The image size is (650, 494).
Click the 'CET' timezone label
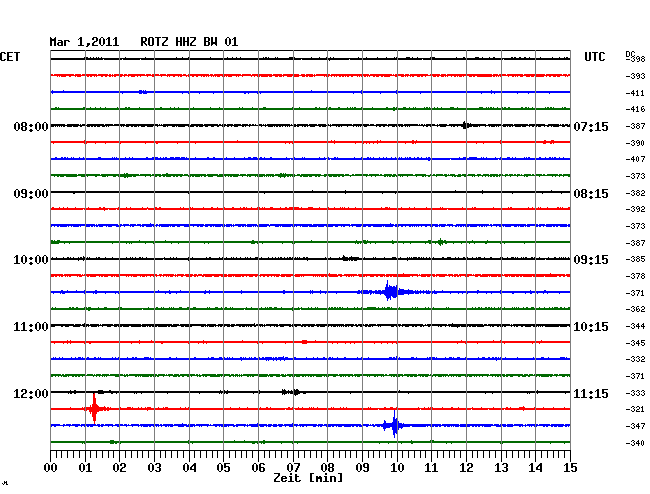[10, 57]
